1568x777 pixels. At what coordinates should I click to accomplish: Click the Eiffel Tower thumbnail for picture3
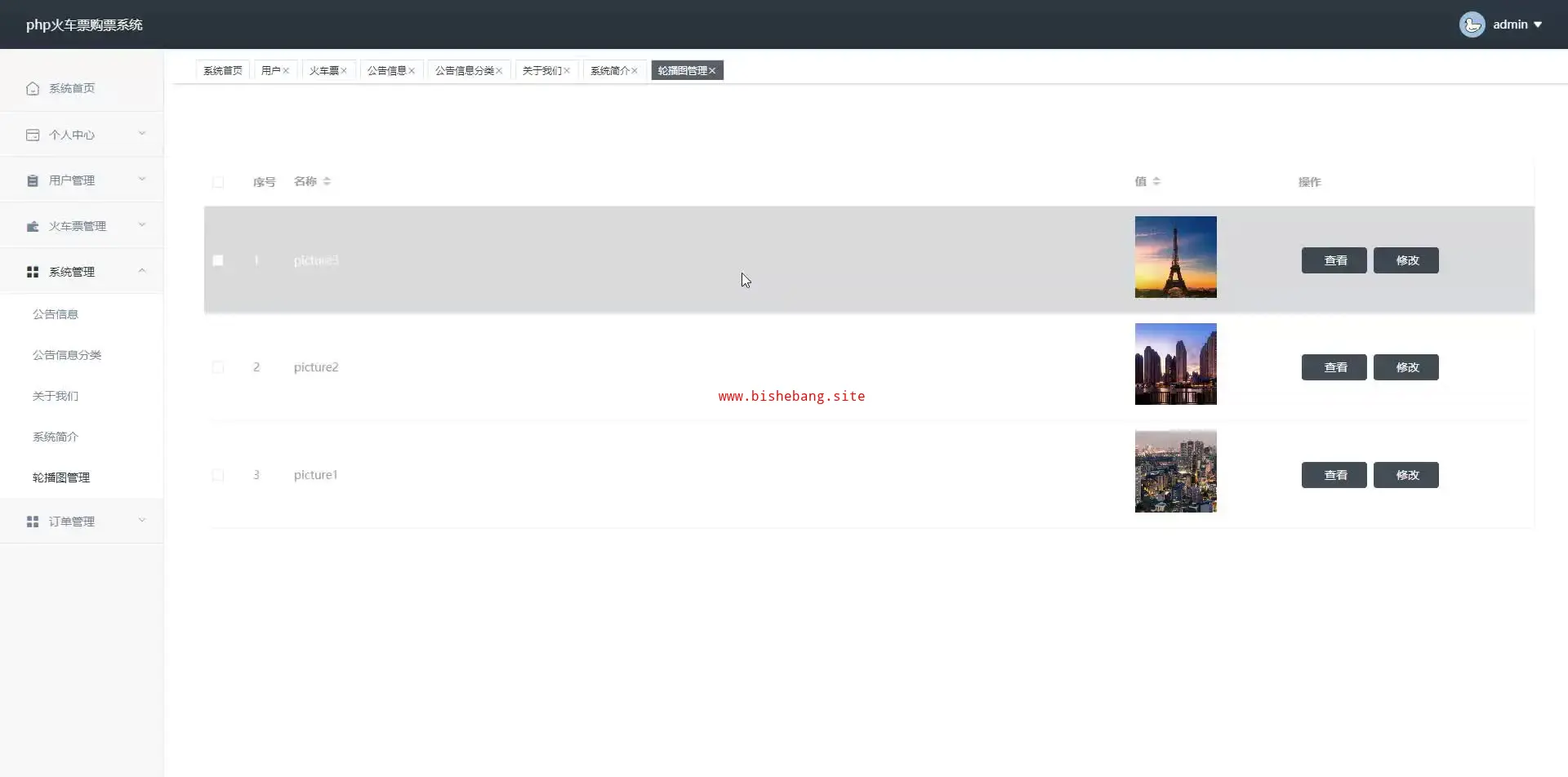pyautogui.click(x=1176, y=257)
